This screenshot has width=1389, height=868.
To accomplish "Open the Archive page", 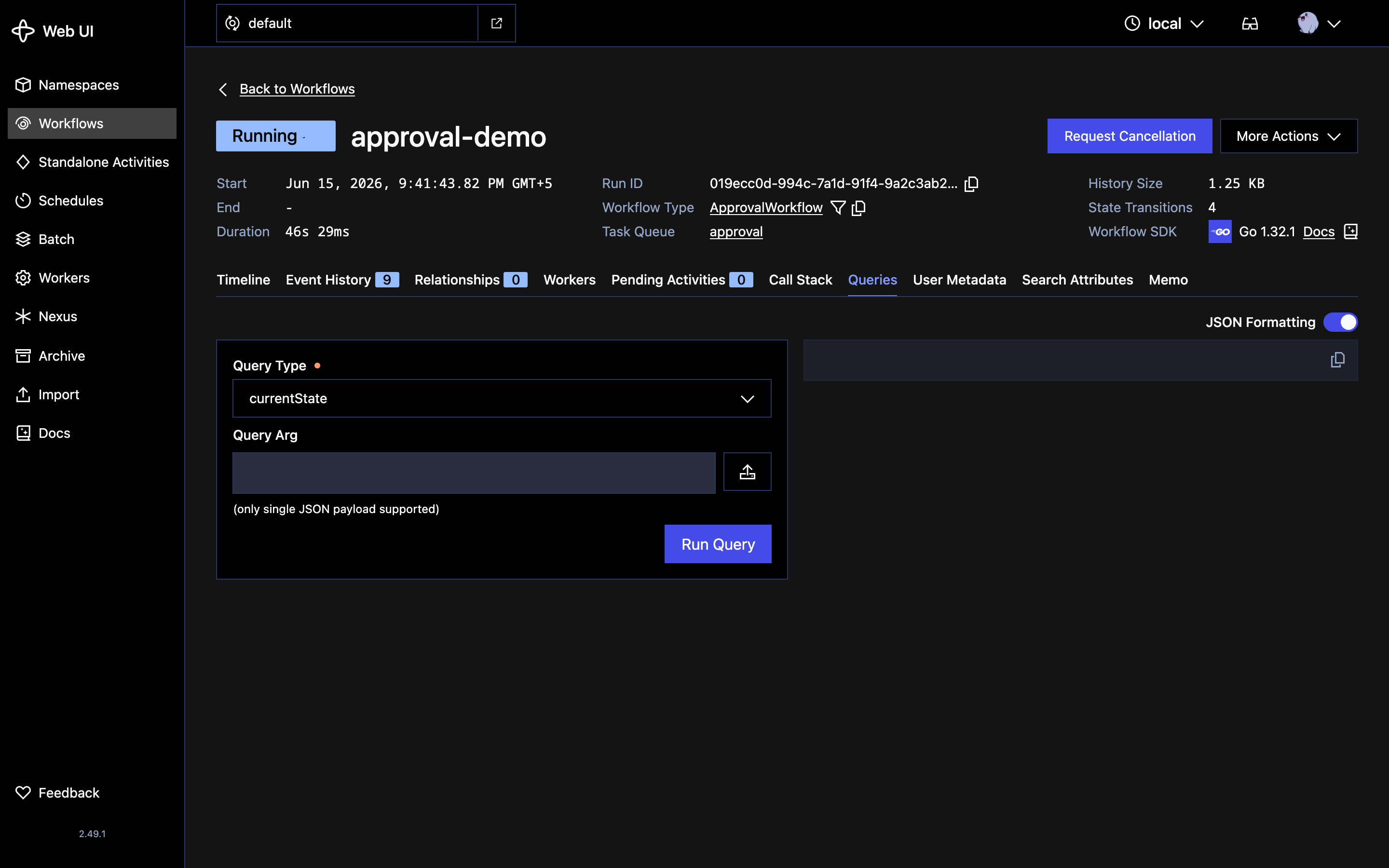I will pyautogui.click(x=92, y=356).
